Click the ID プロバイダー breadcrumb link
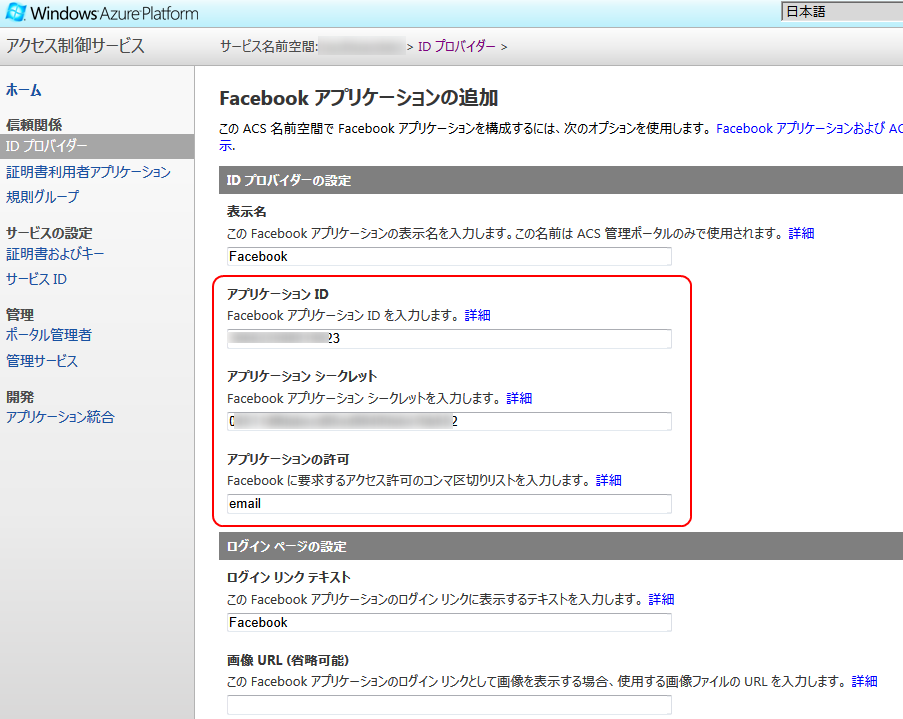Screen dimensions: 903x719 (x=457, y=47)
